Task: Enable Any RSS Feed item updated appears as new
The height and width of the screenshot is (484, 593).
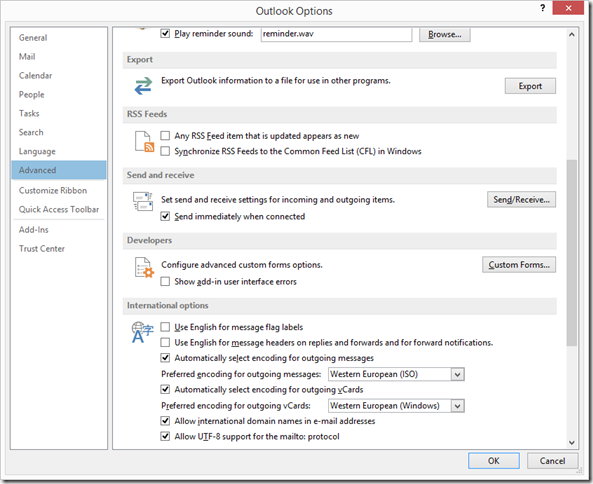Action: (x=165, y=135)
